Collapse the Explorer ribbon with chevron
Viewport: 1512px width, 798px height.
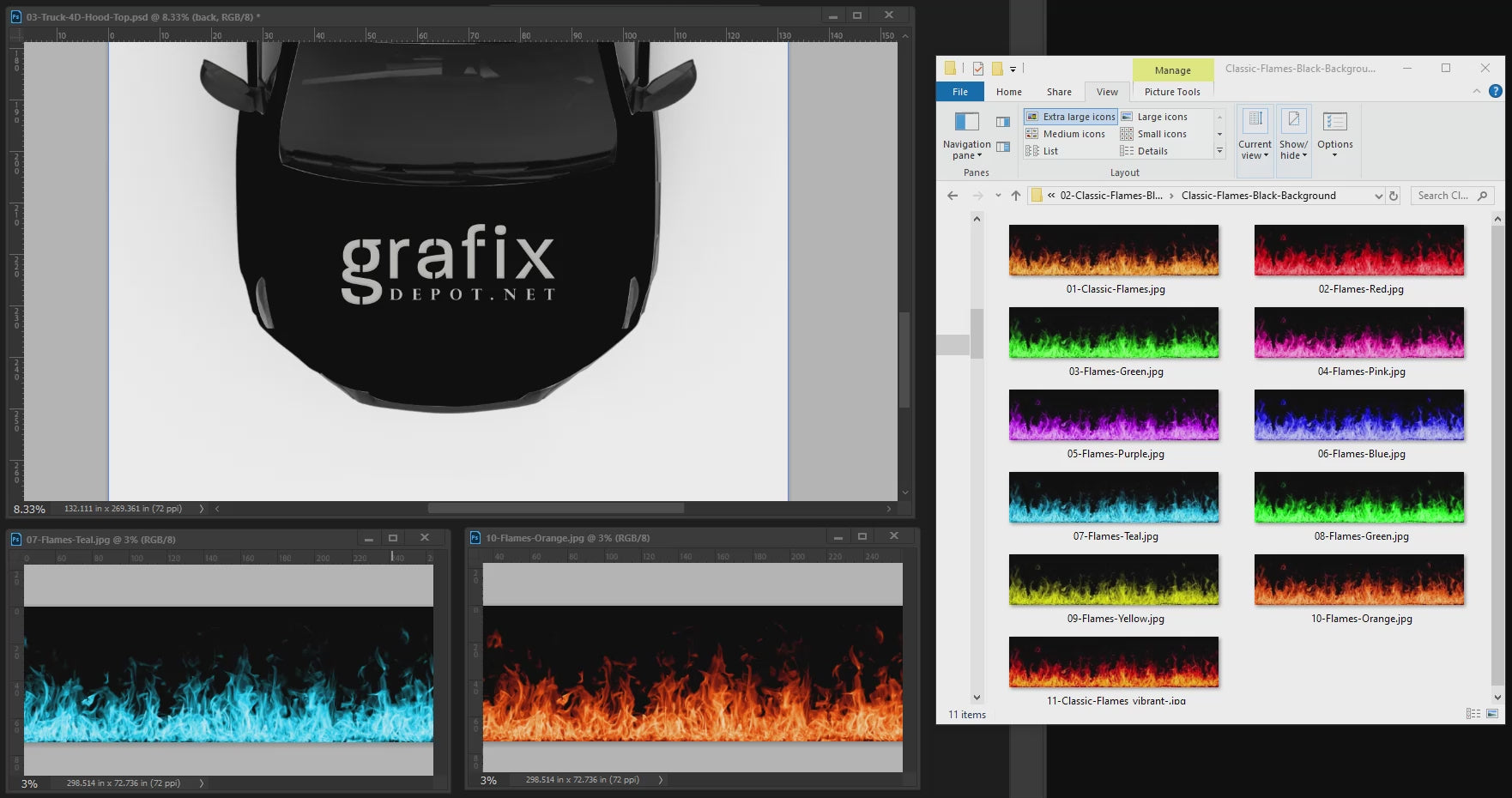click(1477, 91)
